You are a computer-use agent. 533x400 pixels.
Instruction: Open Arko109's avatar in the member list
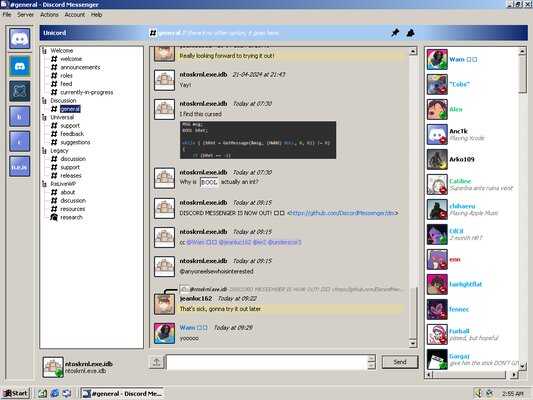(437, 159)
